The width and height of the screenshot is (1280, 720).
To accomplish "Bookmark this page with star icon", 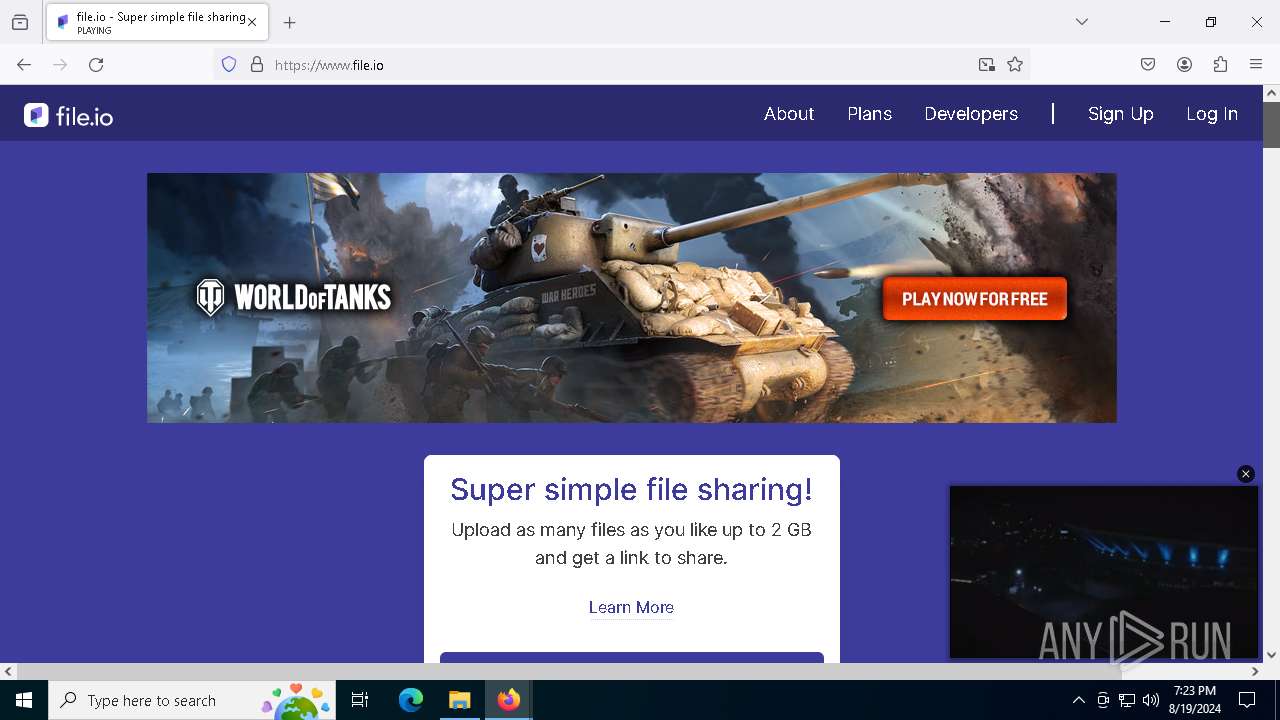I will pos(1015,65).
